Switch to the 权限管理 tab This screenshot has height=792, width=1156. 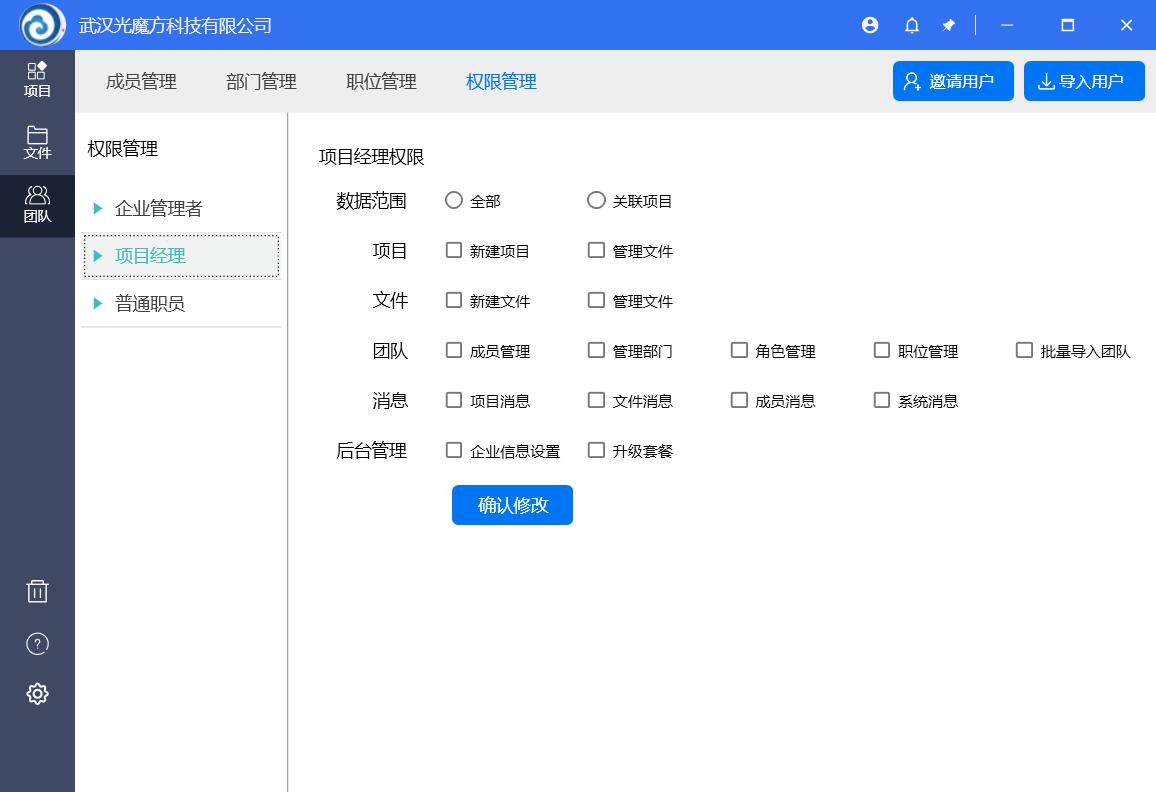(x=501, y=82)
